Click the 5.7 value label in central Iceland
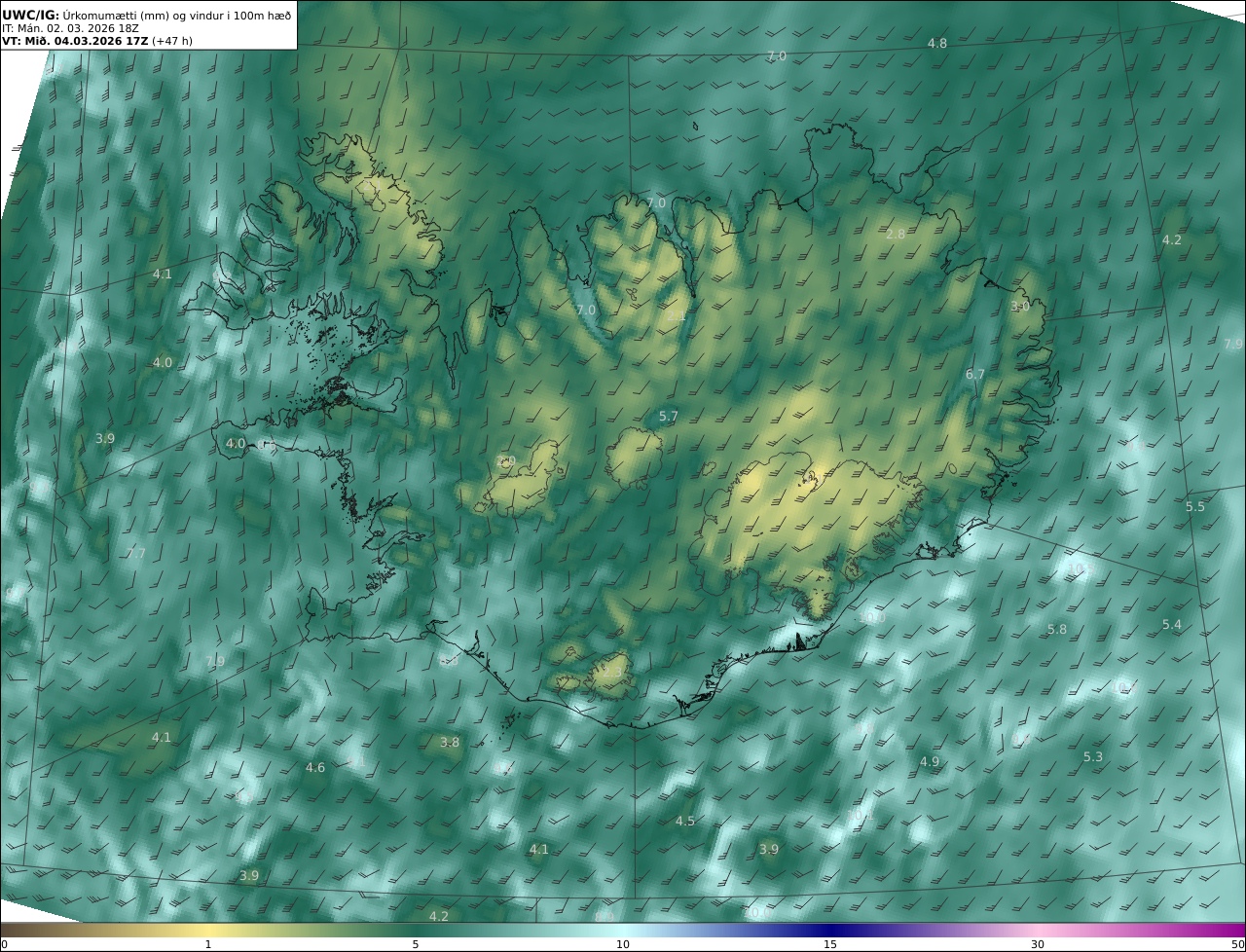This screenshot has height=952, width=1246. click(669, 417)
